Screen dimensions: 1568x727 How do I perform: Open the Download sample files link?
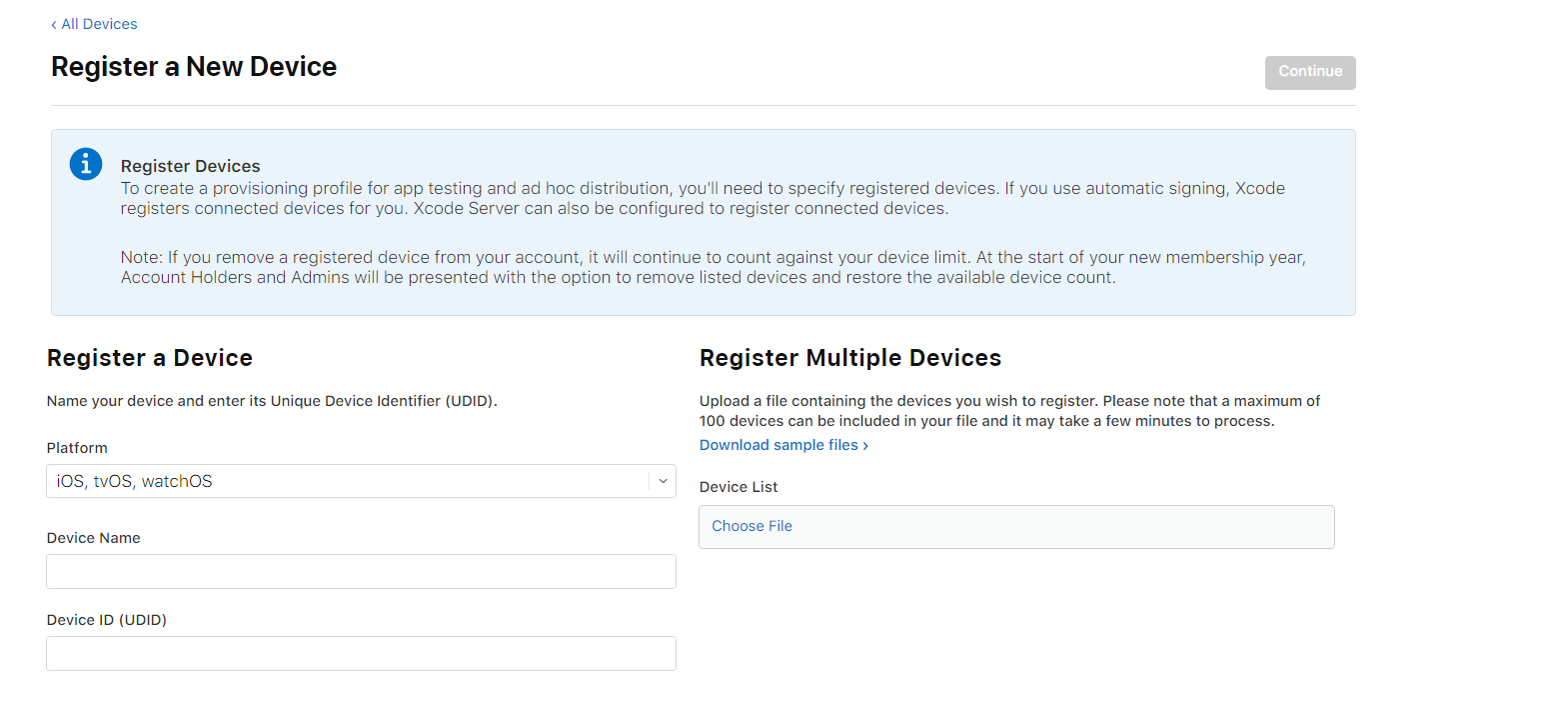[x=779, y=445]
